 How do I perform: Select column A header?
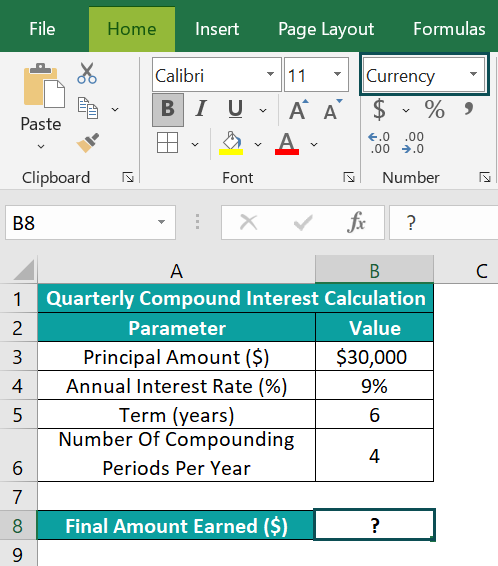(x=176, y=270)
